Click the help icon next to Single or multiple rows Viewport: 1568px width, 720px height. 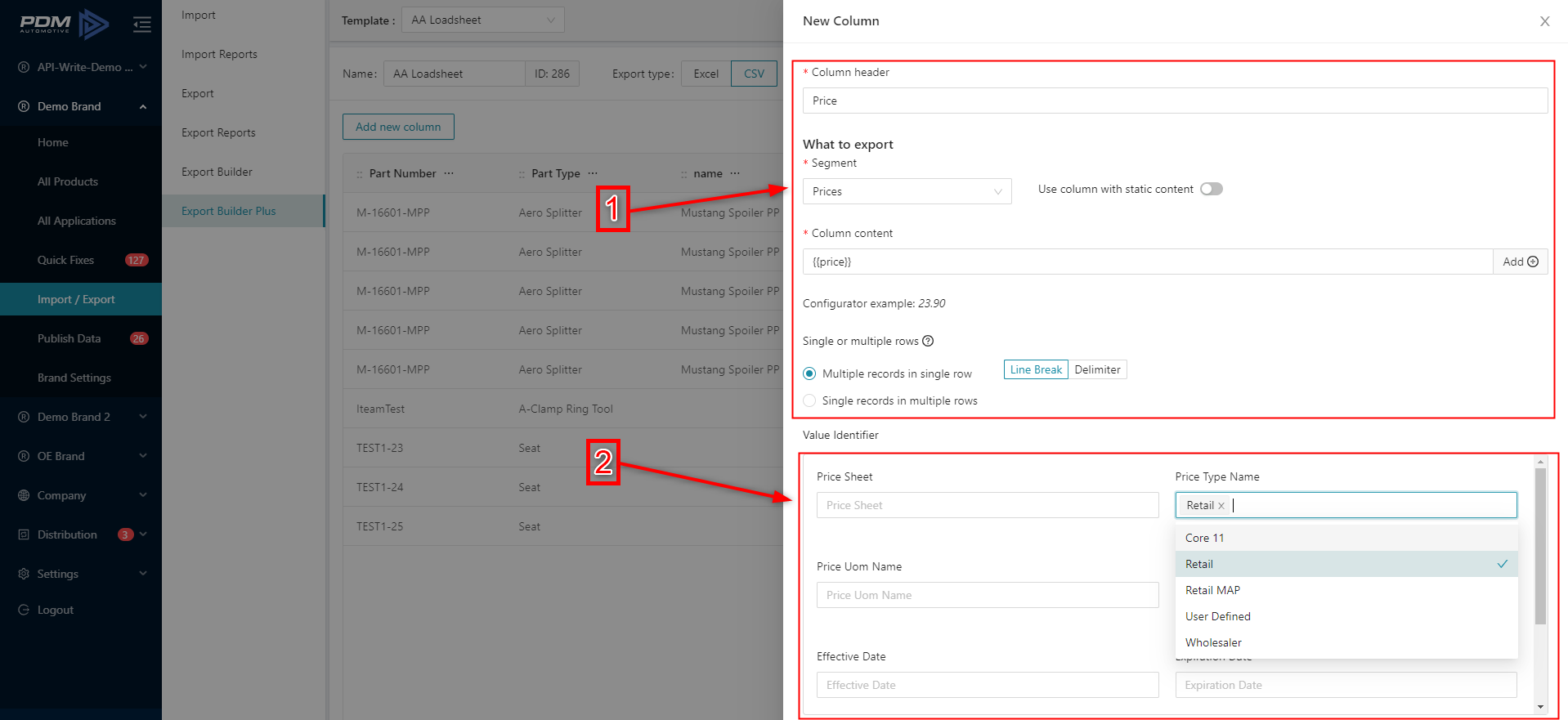(928, 341)
